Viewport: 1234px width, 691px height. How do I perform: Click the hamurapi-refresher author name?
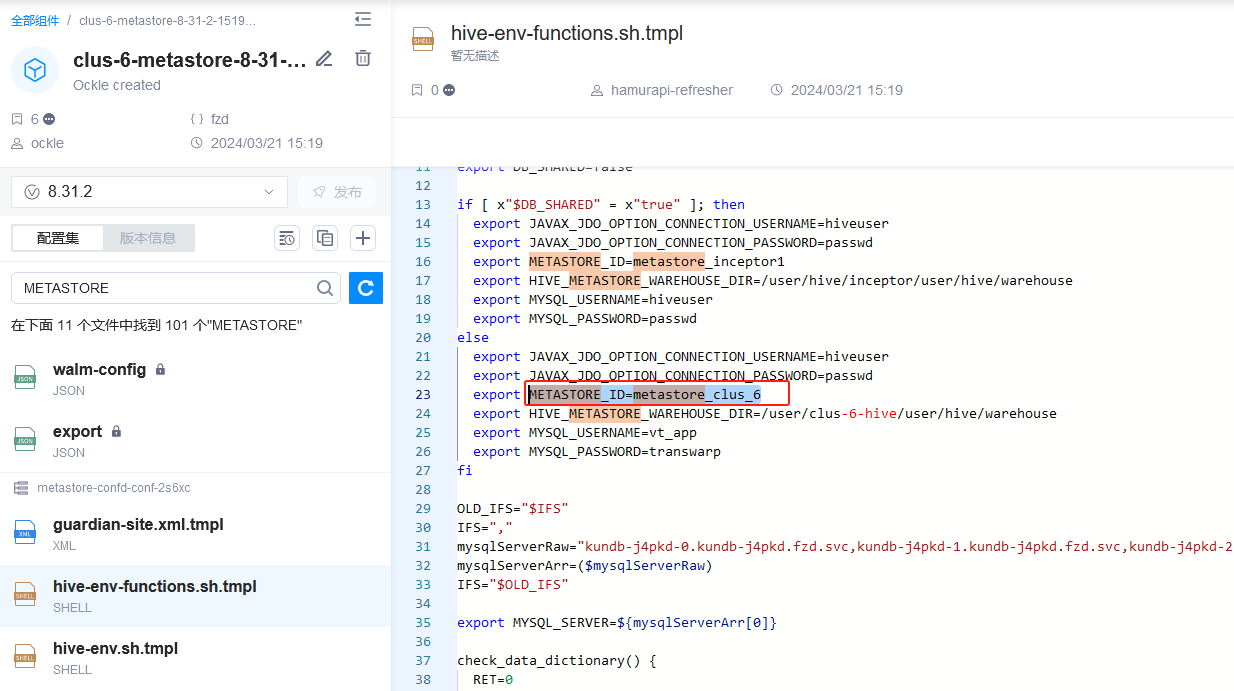pyautogui.click(x=672, y=90)
